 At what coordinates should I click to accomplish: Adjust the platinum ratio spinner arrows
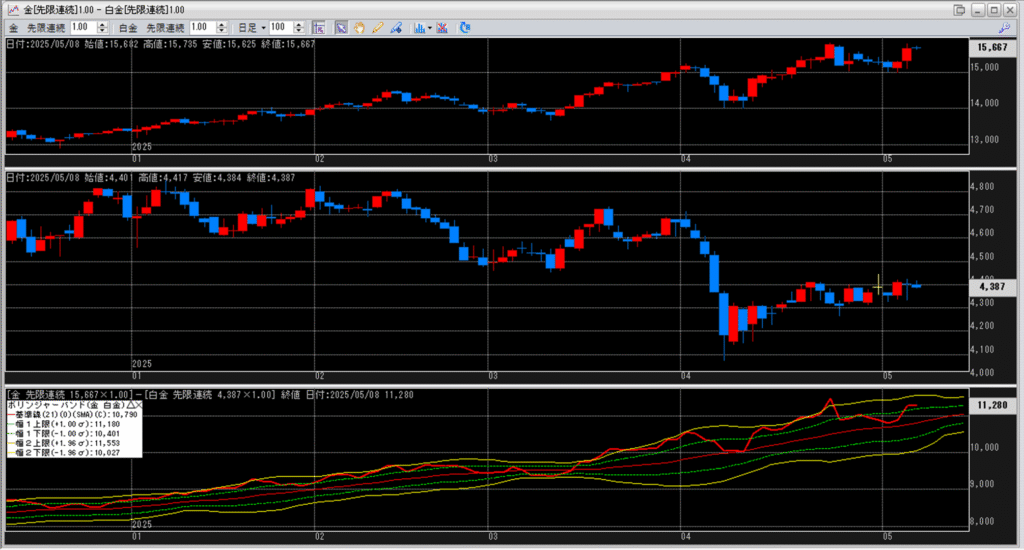pyautogui.click(x=221, y=27)
